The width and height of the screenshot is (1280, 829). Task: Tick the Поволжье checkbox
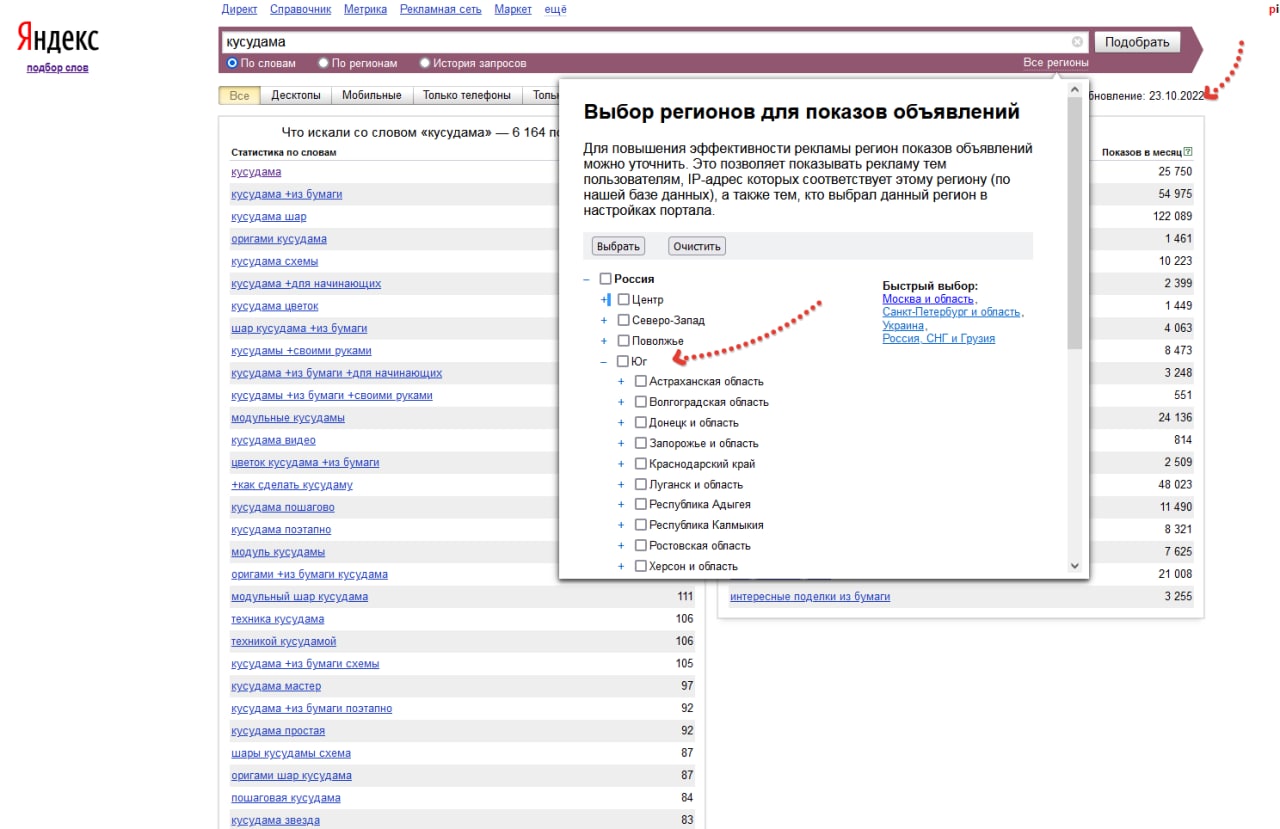coord(623,341)
